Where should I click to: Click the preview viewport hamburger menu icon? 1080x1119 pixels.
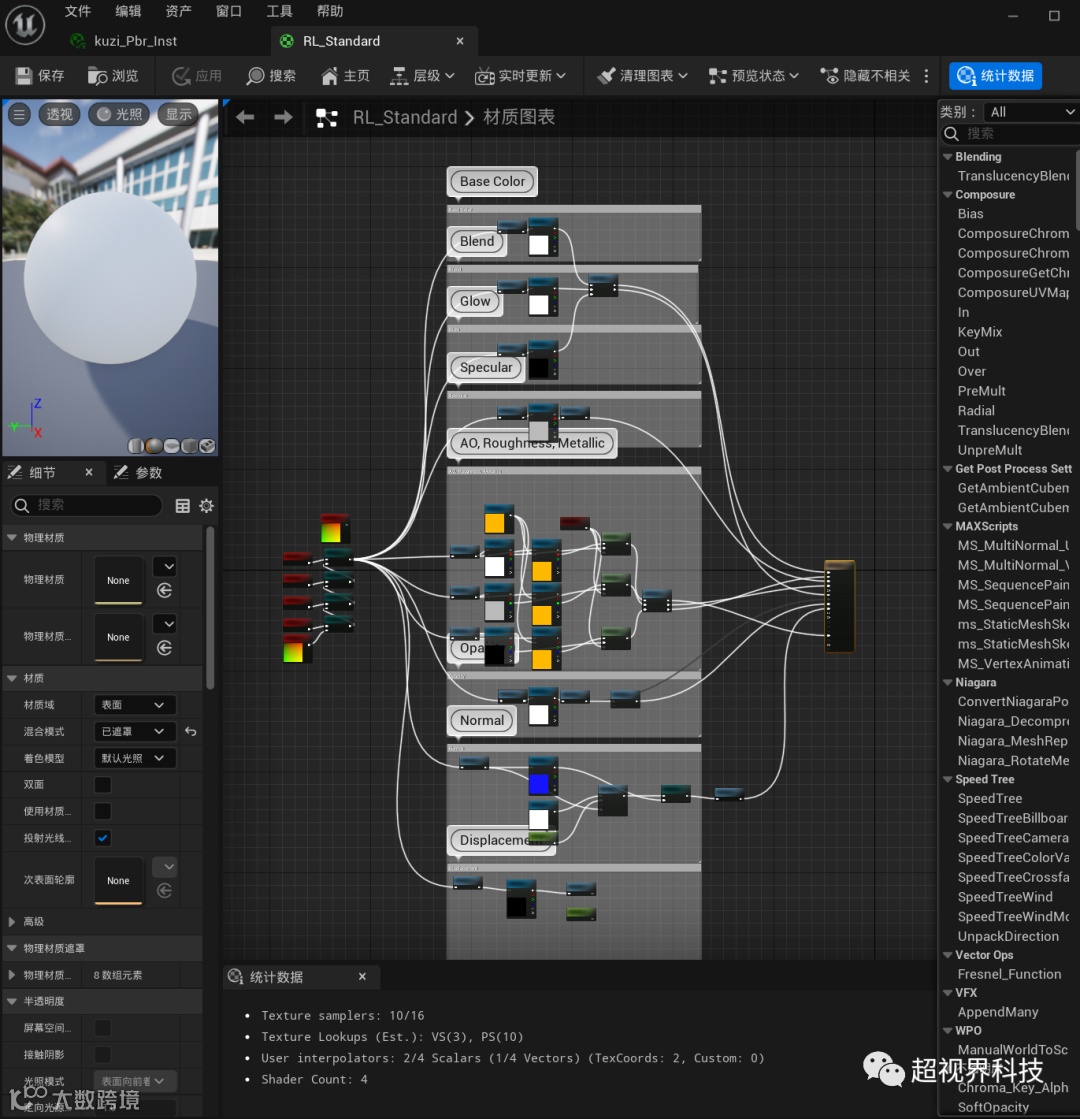[19, 114]
